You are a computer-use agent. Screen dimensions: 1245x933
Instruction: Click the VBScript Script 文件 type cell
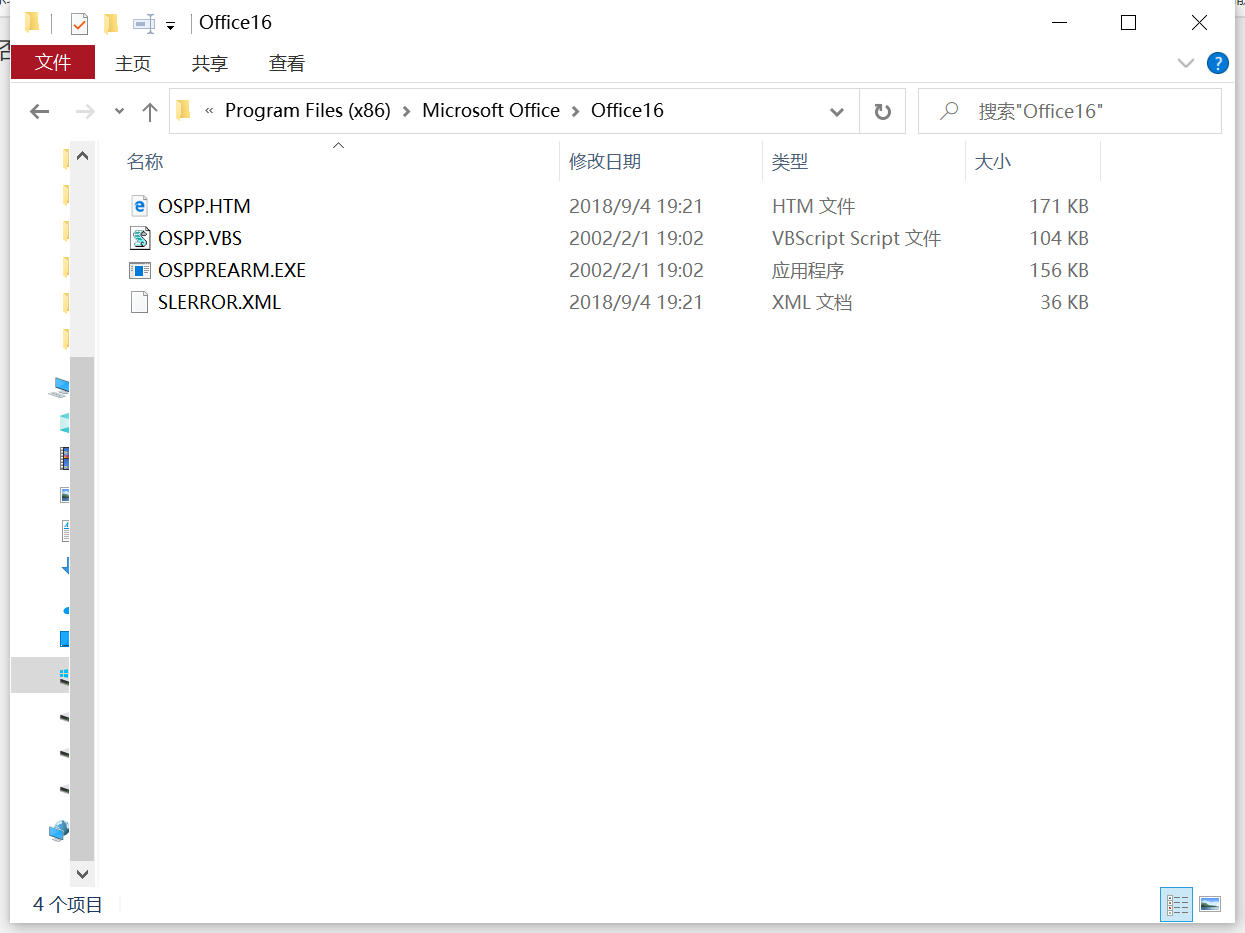(x=856, y=238)
